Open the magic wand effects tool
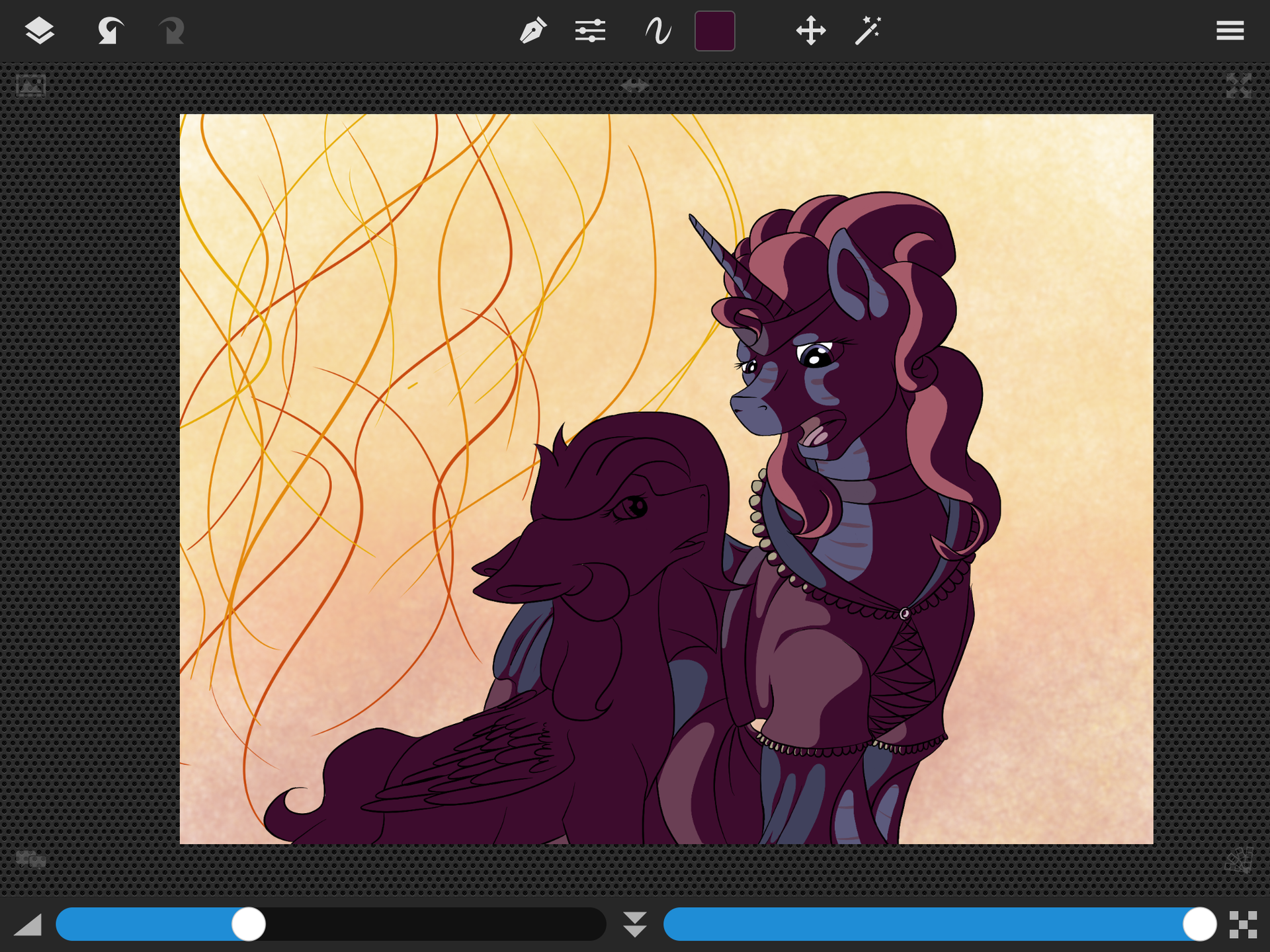The width and height of the screenshot is (1270, 952). (868, 31)
